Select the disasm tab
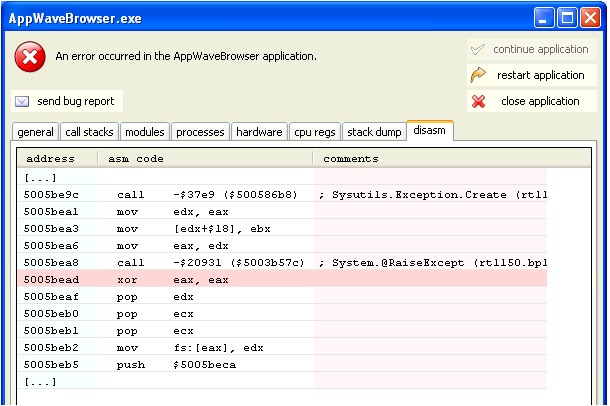 pyautogui.click(x=429, y=130)
